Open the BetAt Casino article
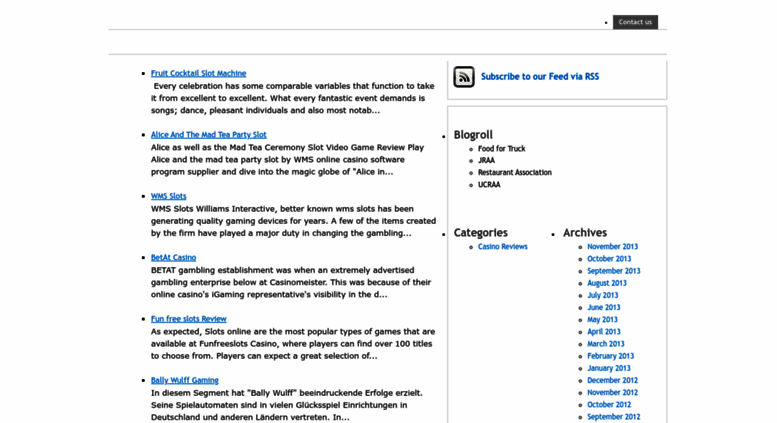 coord(173,258)
